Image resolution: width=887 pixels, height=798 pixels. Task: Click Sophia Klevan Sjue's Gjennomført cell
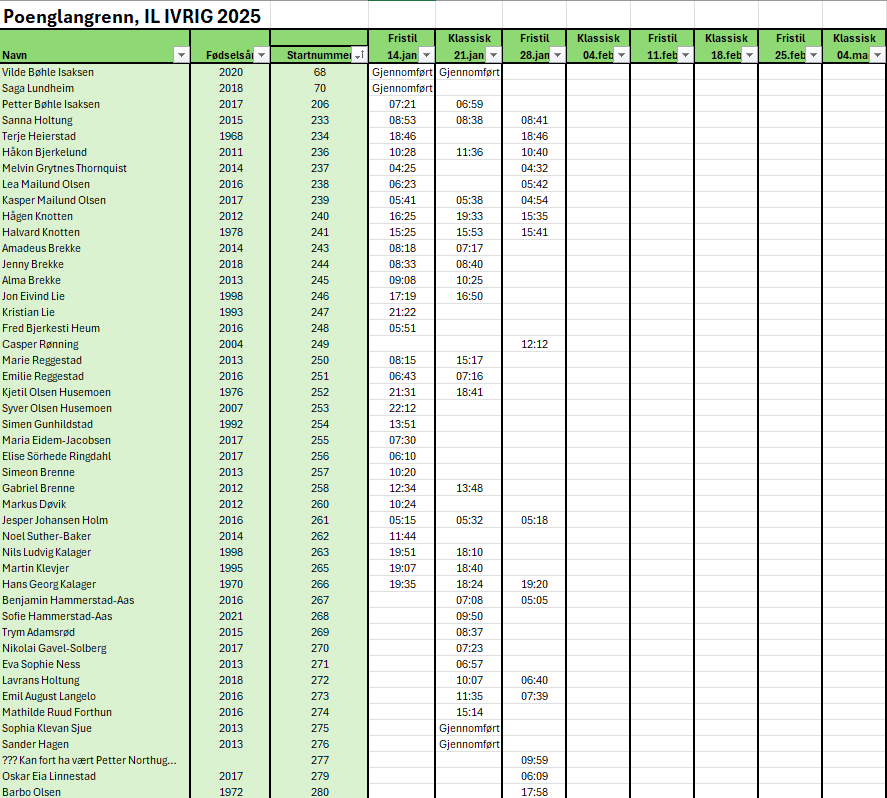469,728
